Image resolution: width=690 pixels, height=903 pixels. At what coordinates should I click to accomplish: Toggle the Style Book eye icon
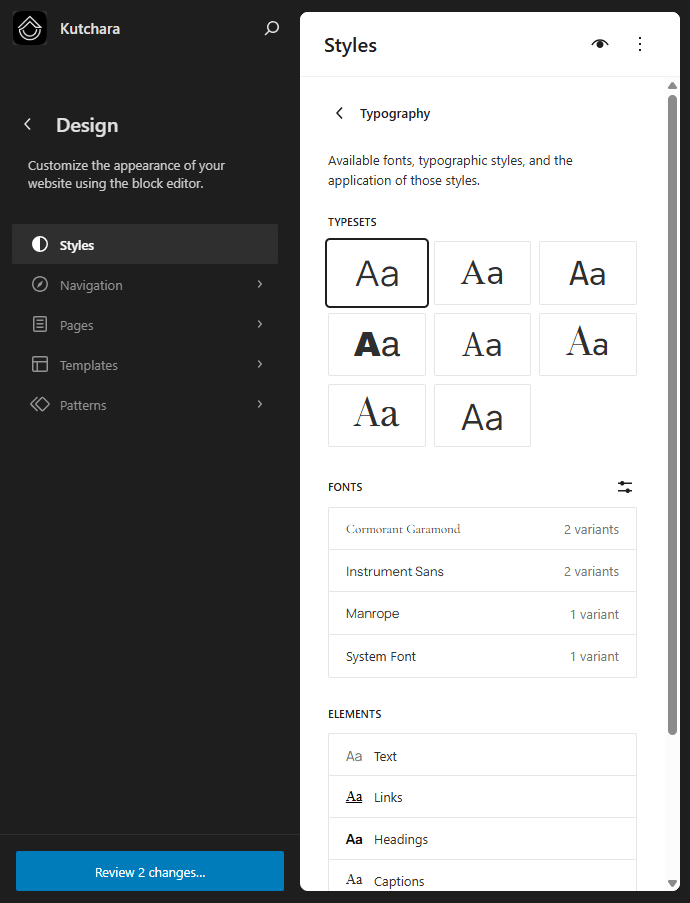[600, 44]
